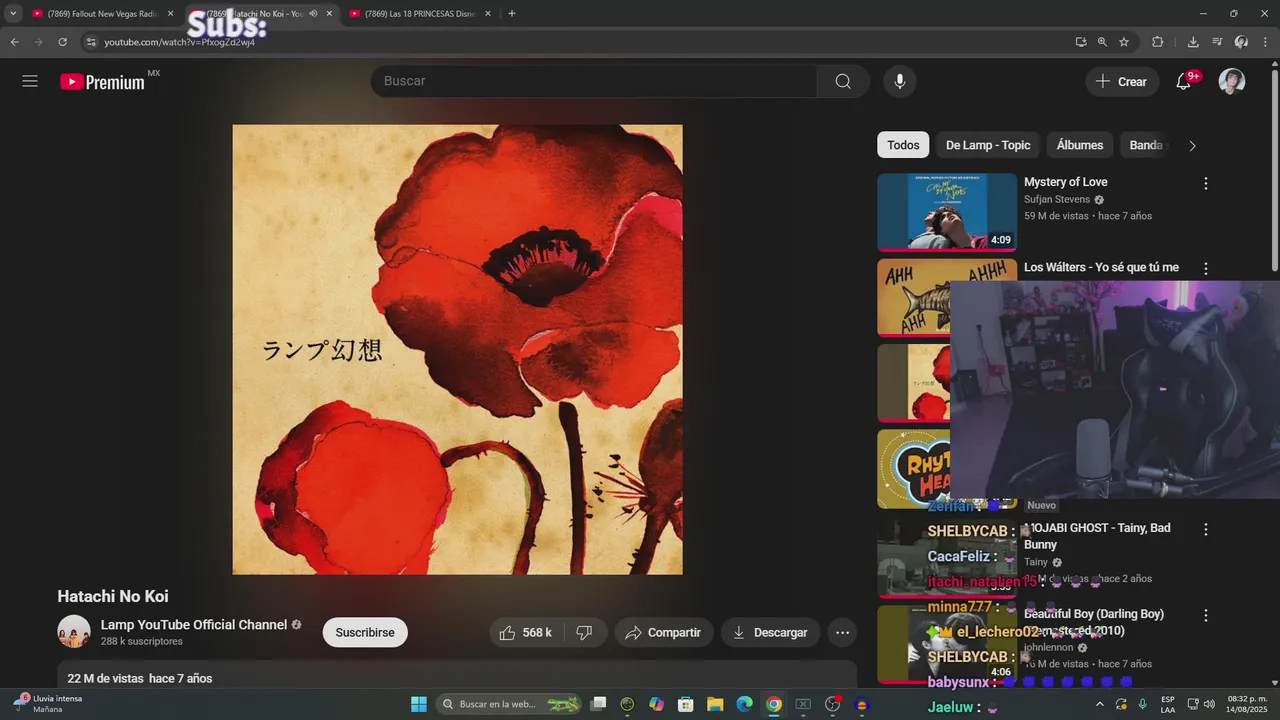Click the search magnifier button
The width and height of the screenshot is (1280, 720).
click(x=843, y=81)
